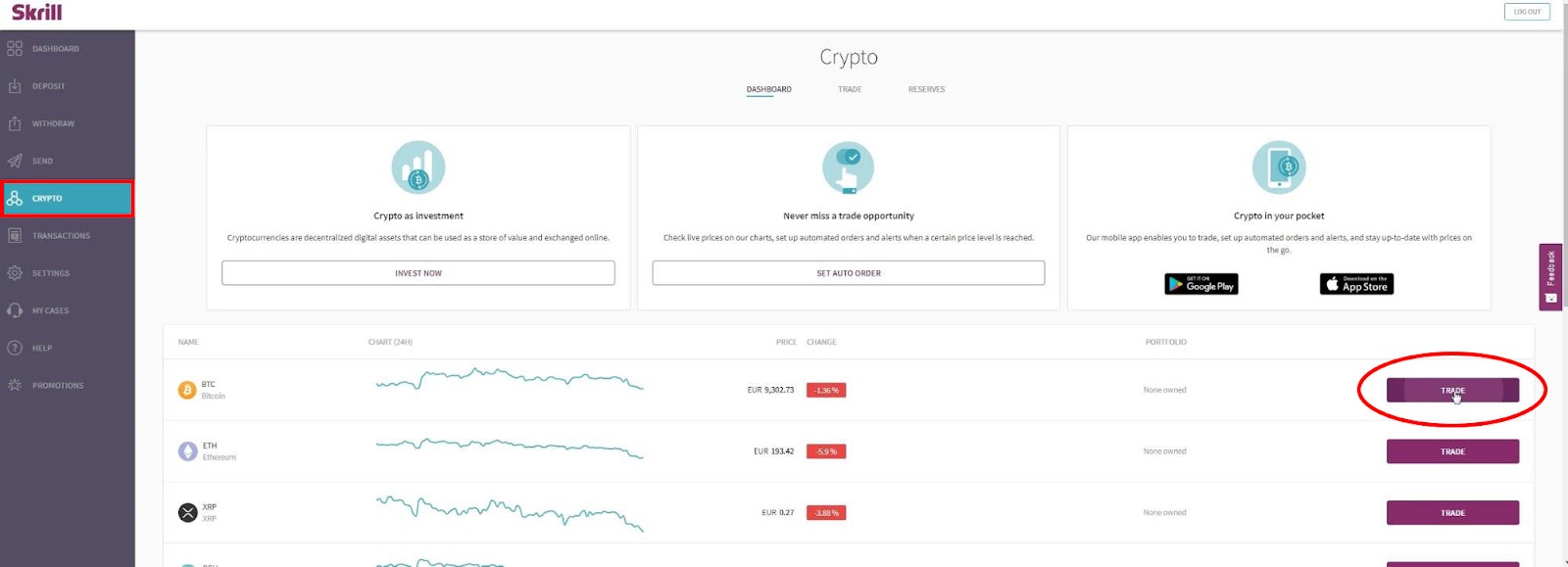Open Settings menu item

click(x=51, y=273)
